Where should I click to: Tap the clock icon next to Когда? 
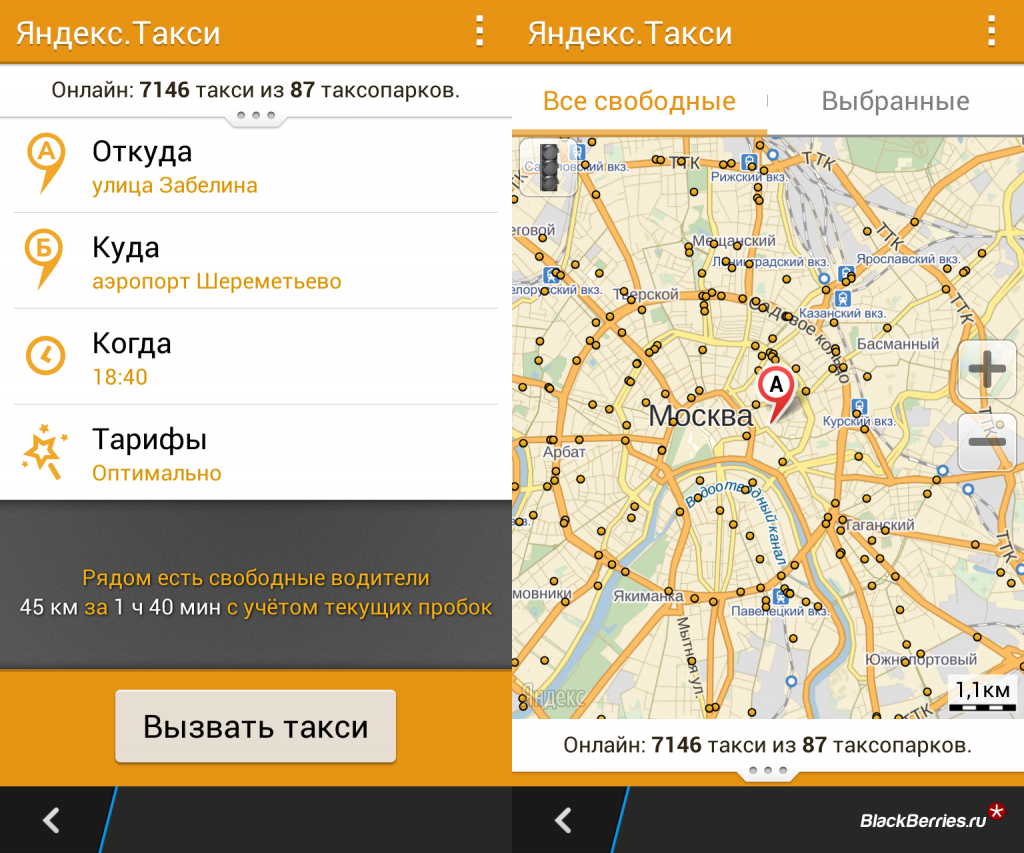click(x=45, y=356)
